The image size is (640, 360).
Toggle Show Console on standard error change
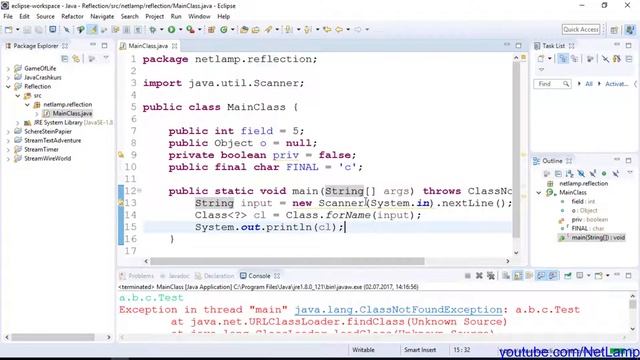(x=553, y=276)
